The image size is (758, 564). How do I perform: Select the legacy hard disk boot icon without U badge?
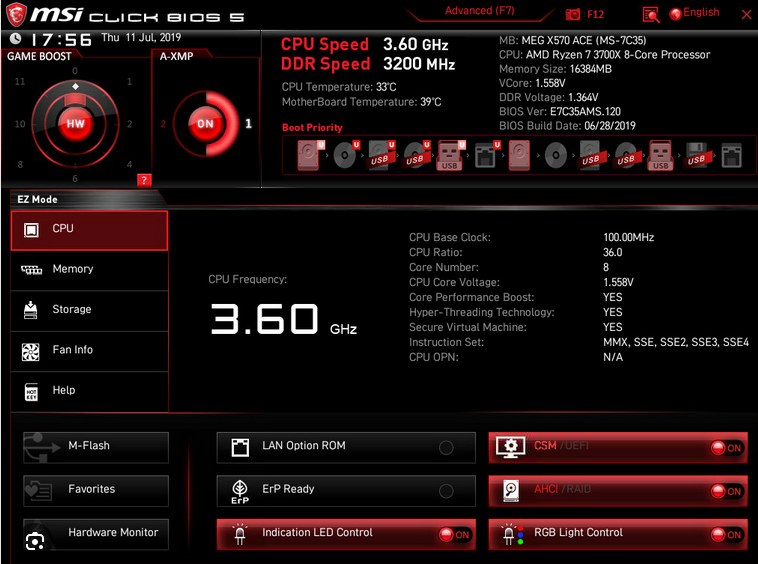click(x=519, y=155)
